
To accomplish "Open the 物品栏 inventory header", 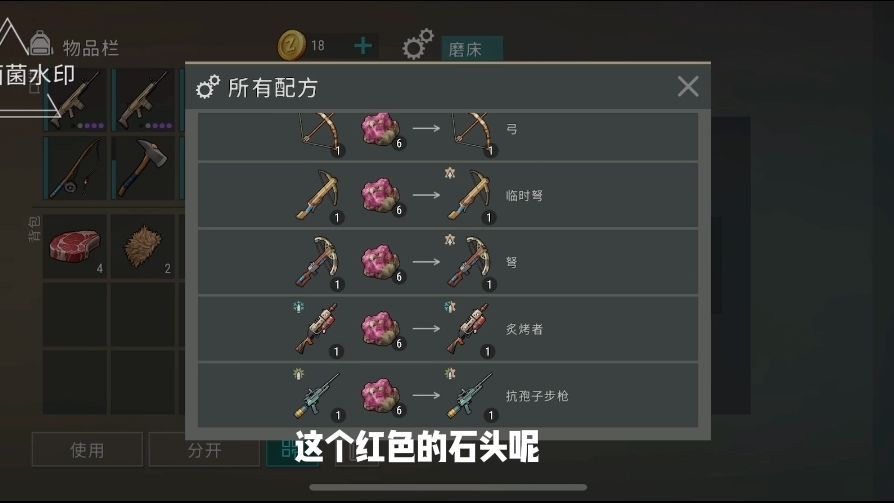I will tap(91, 48).
